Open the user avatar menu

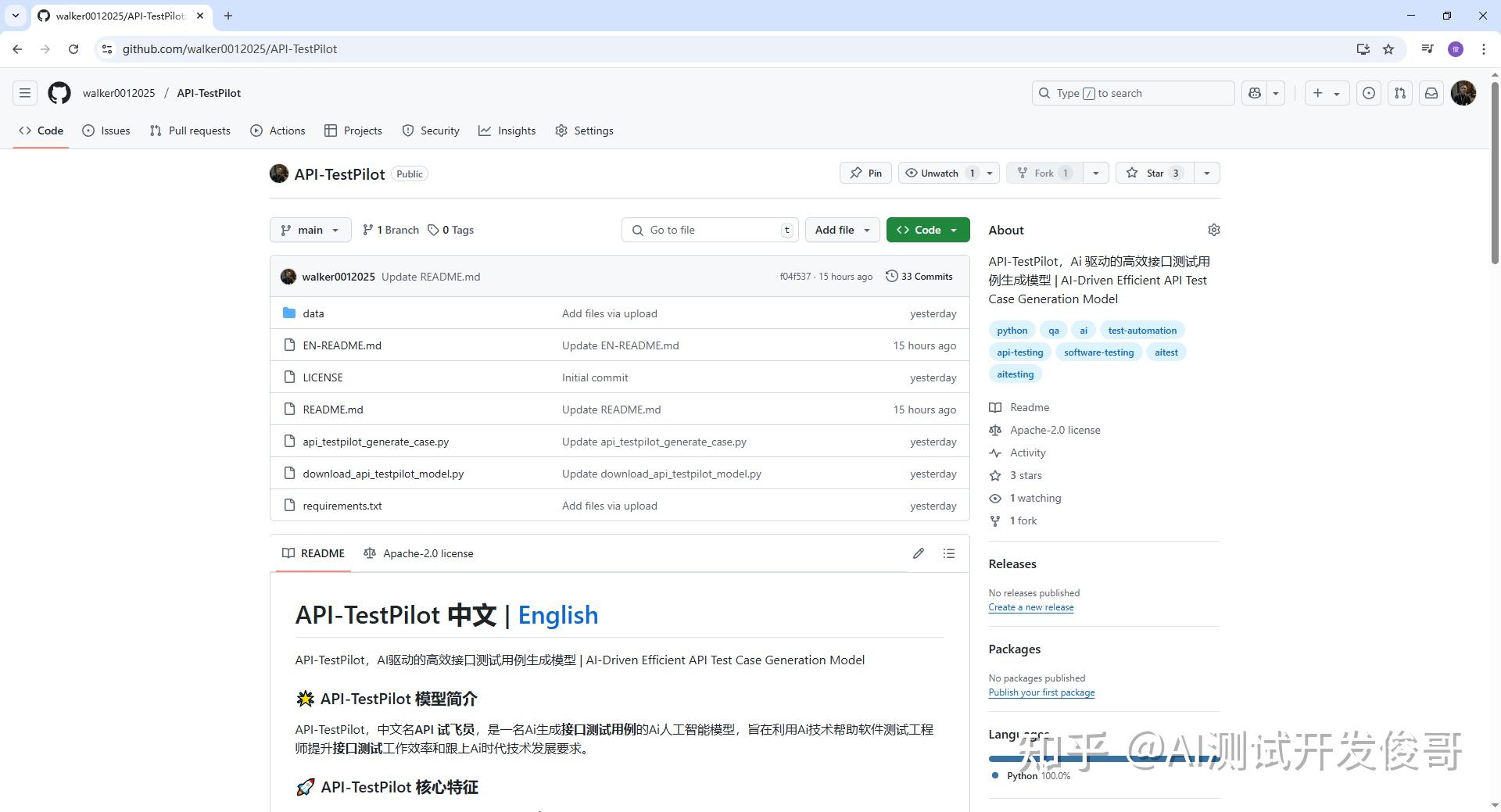[x=1463, y=93]
